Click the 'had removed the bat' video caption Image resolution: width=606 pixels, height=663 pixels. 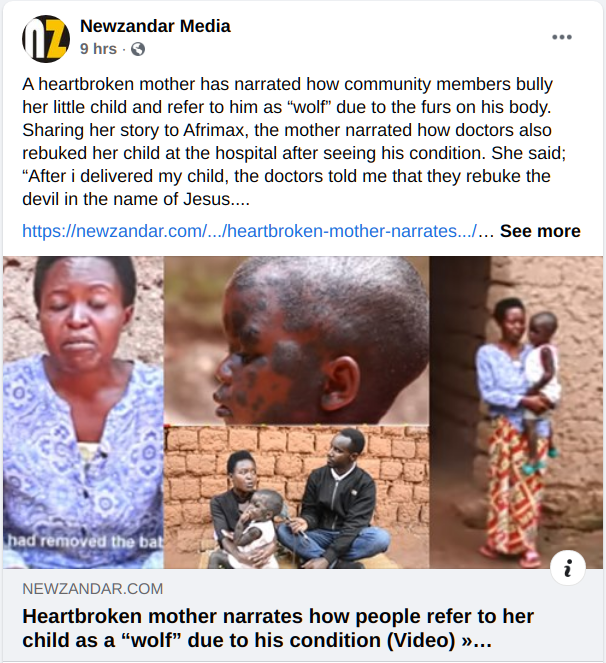(x=85, y=541)
